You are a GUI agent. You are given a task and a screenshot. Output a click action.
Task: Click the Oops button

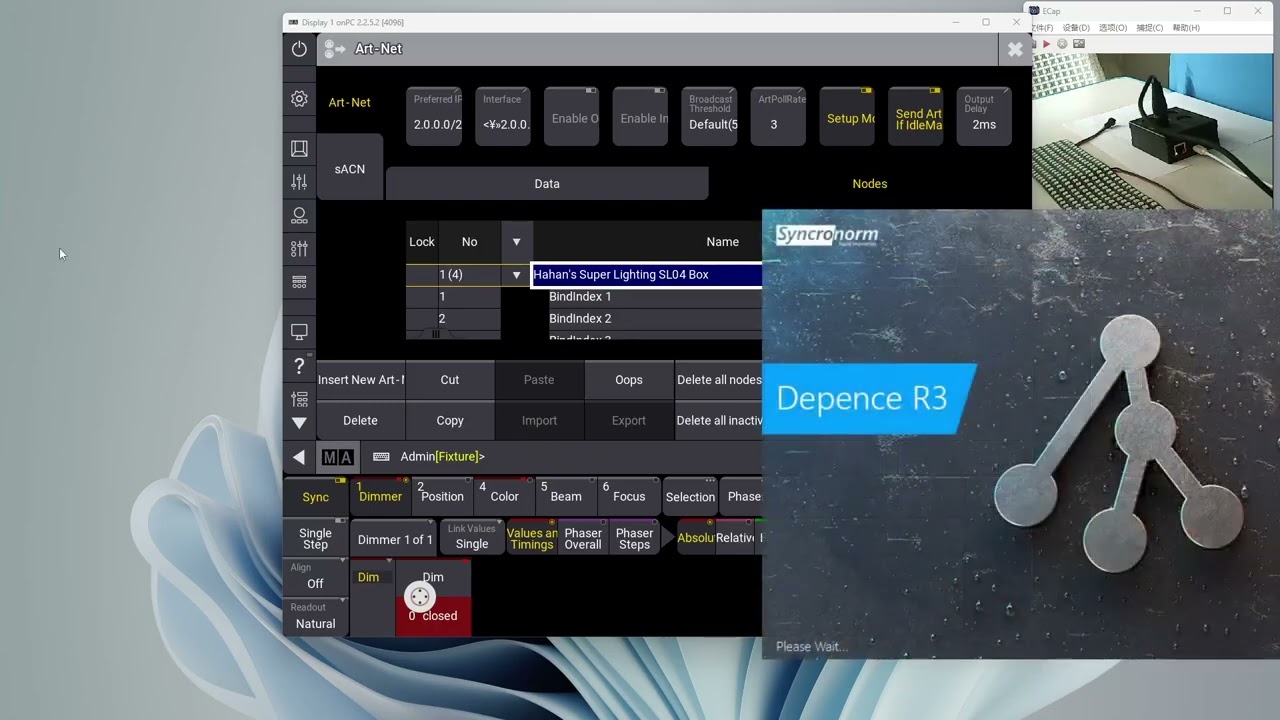(x=629, y=380)
